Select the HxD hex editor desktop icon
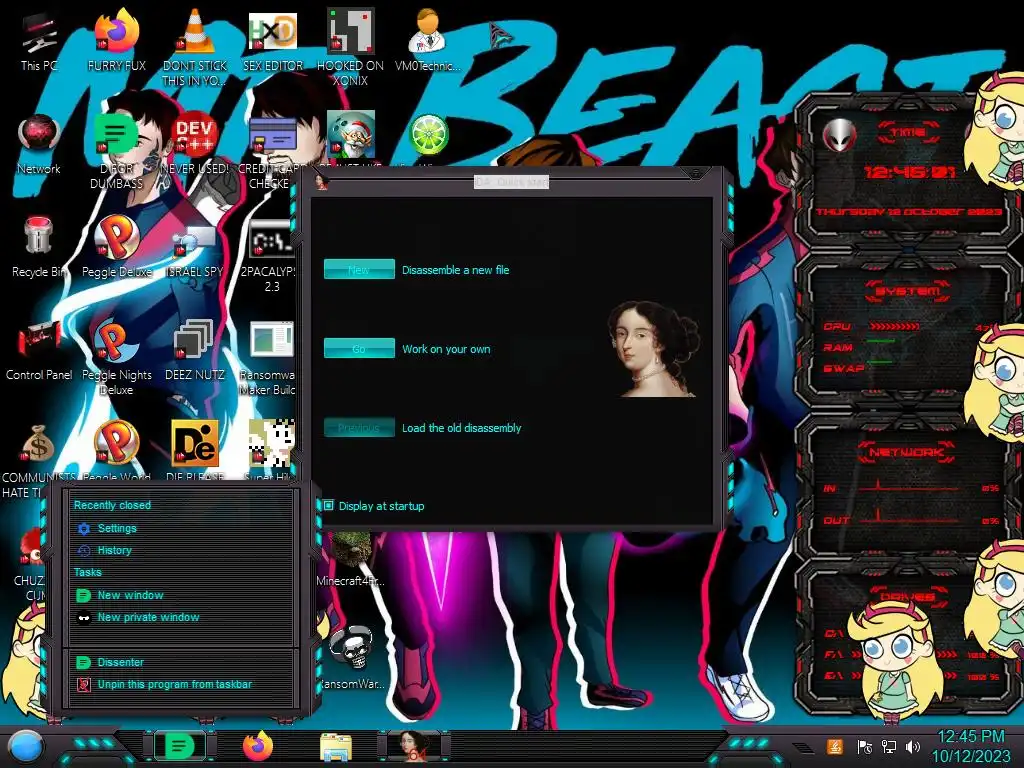 273,40
